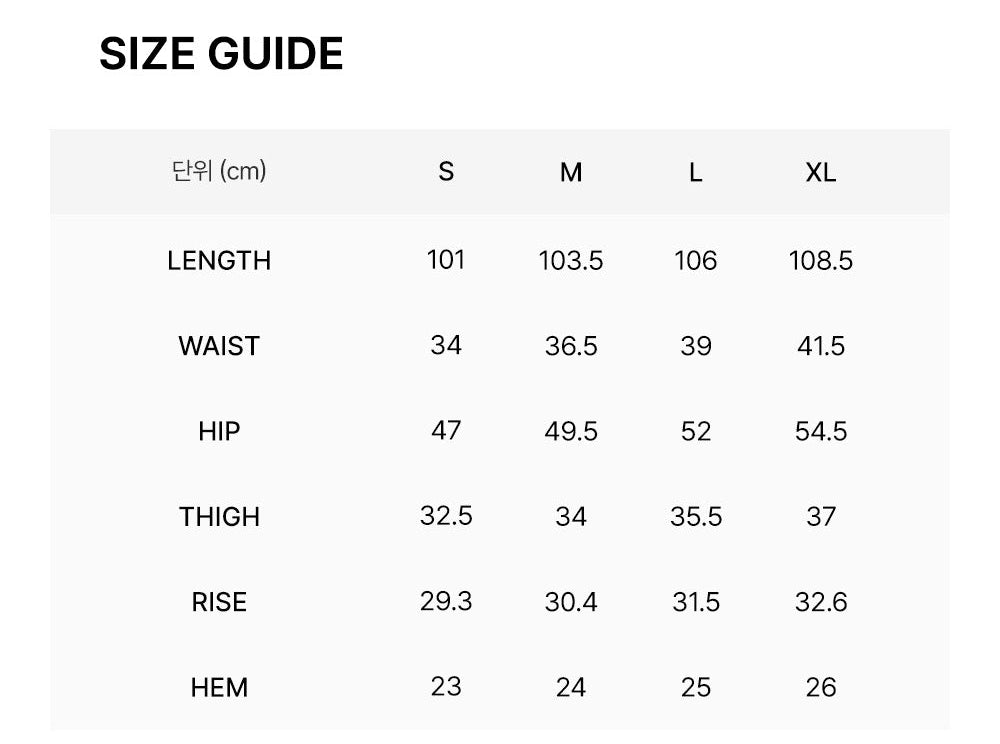Click the HIP row label
Screen dimensions: 1000x744
click(219, 432)
